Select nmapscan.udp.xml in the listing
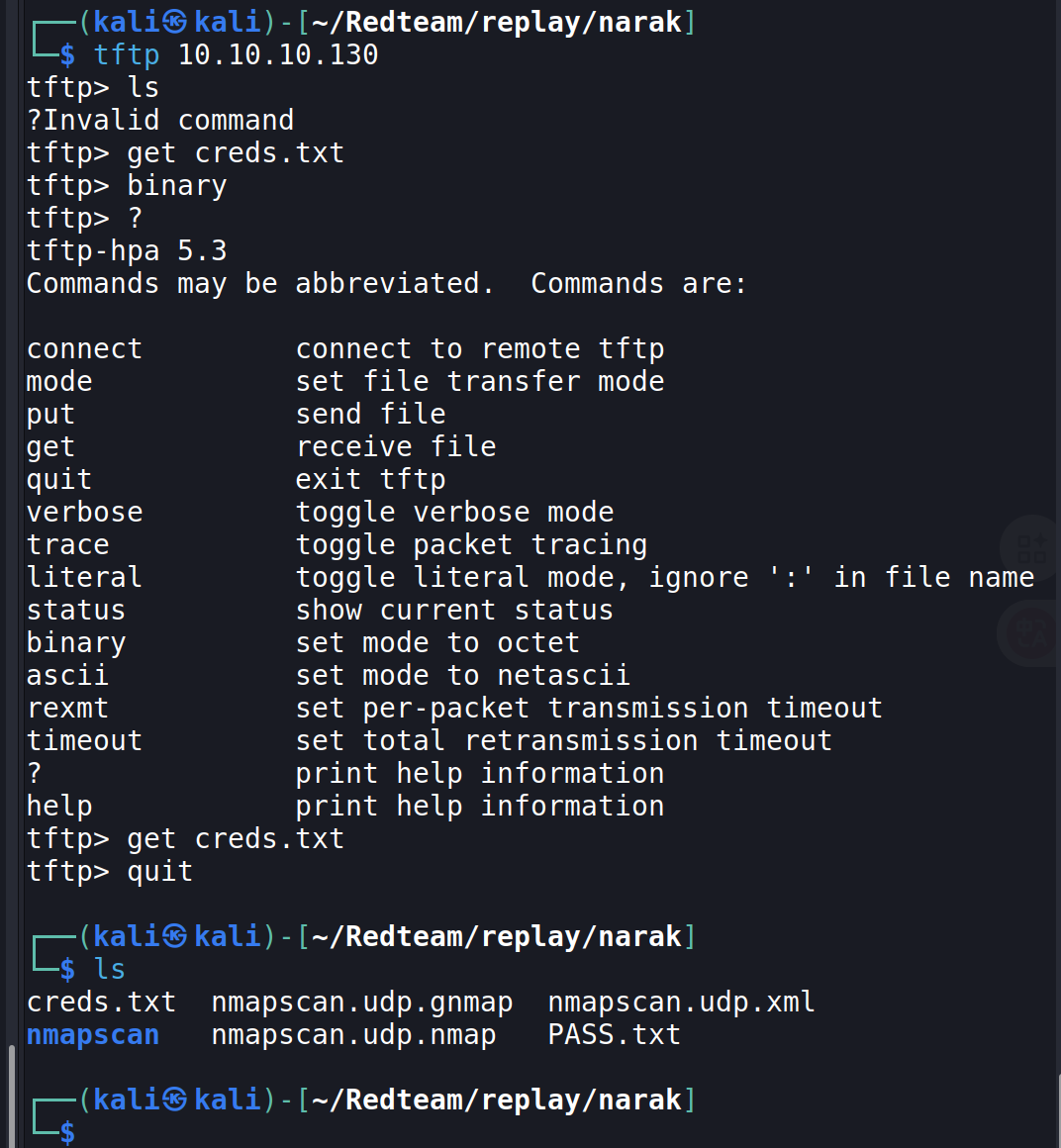The image size is (1061, 1148). click(681, 1003)
